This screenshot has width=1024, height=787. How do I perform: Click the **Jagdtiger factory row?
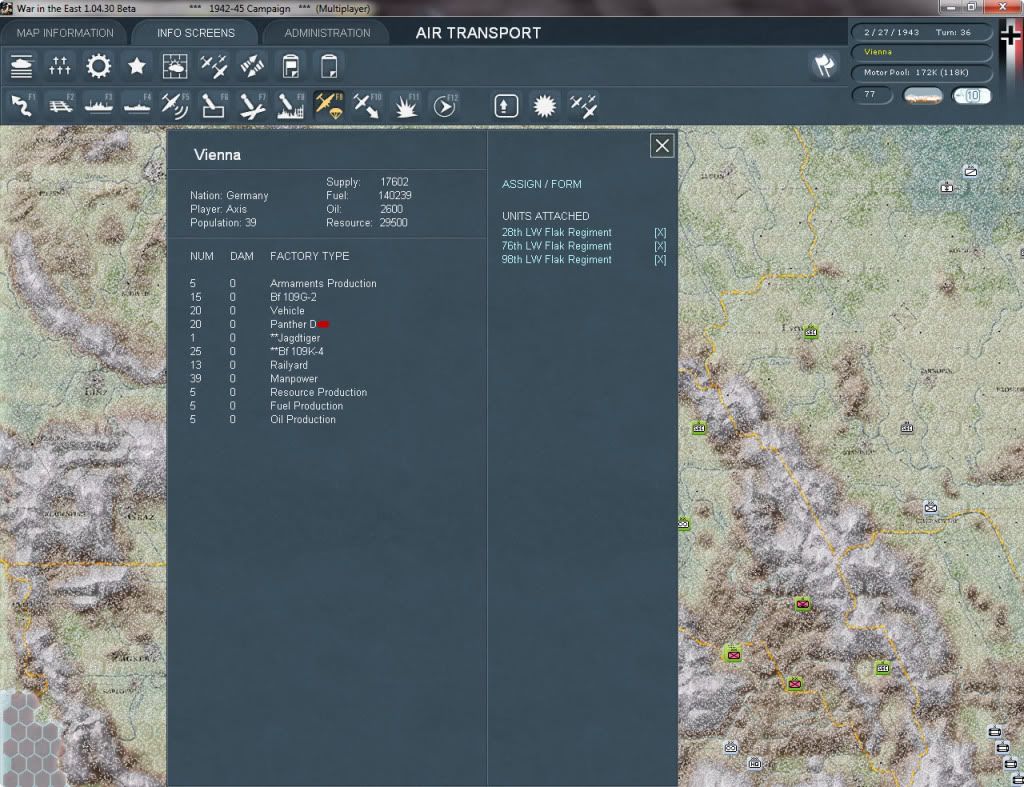click(x=255, y=338)
